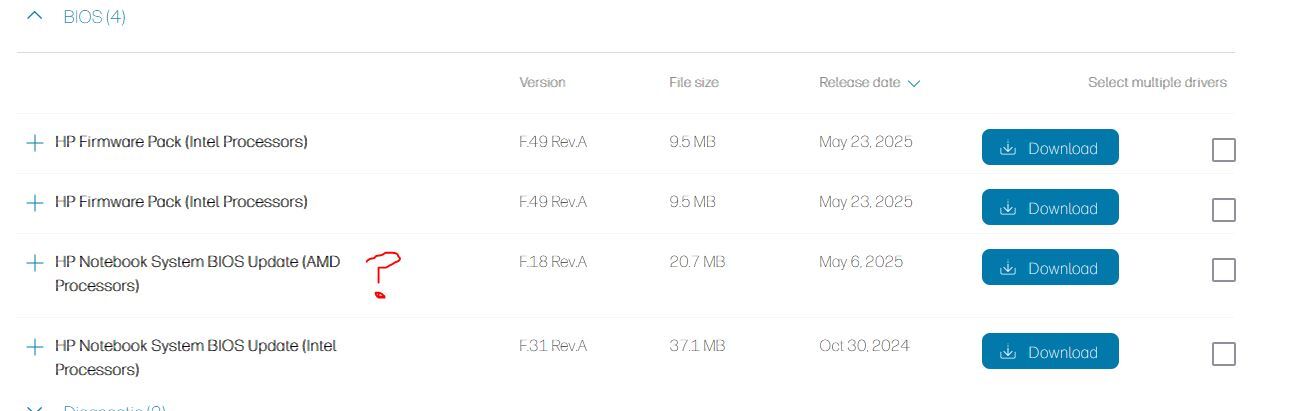Toggle Release date sort arrow
The height and width of the screenshot is (411, 1294).
(x=913, y=83)
